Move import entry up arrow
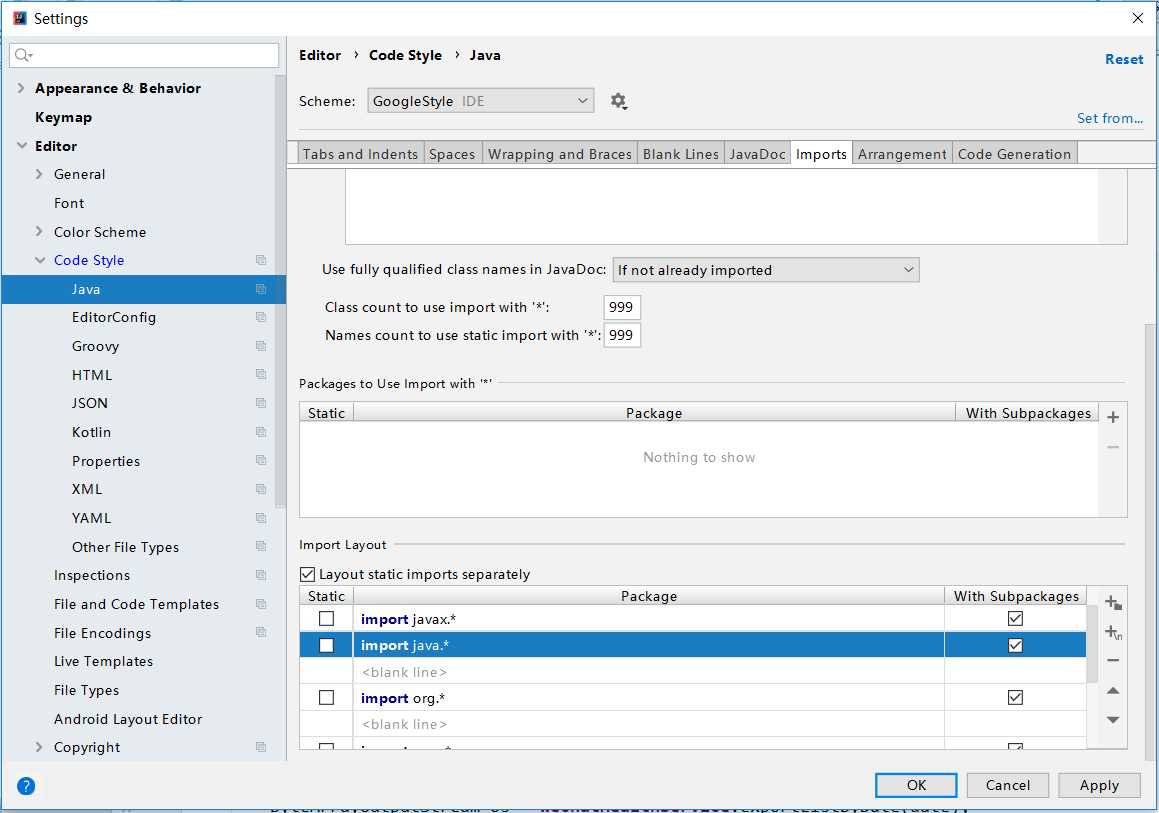1159x813 pixels. 1112,690
